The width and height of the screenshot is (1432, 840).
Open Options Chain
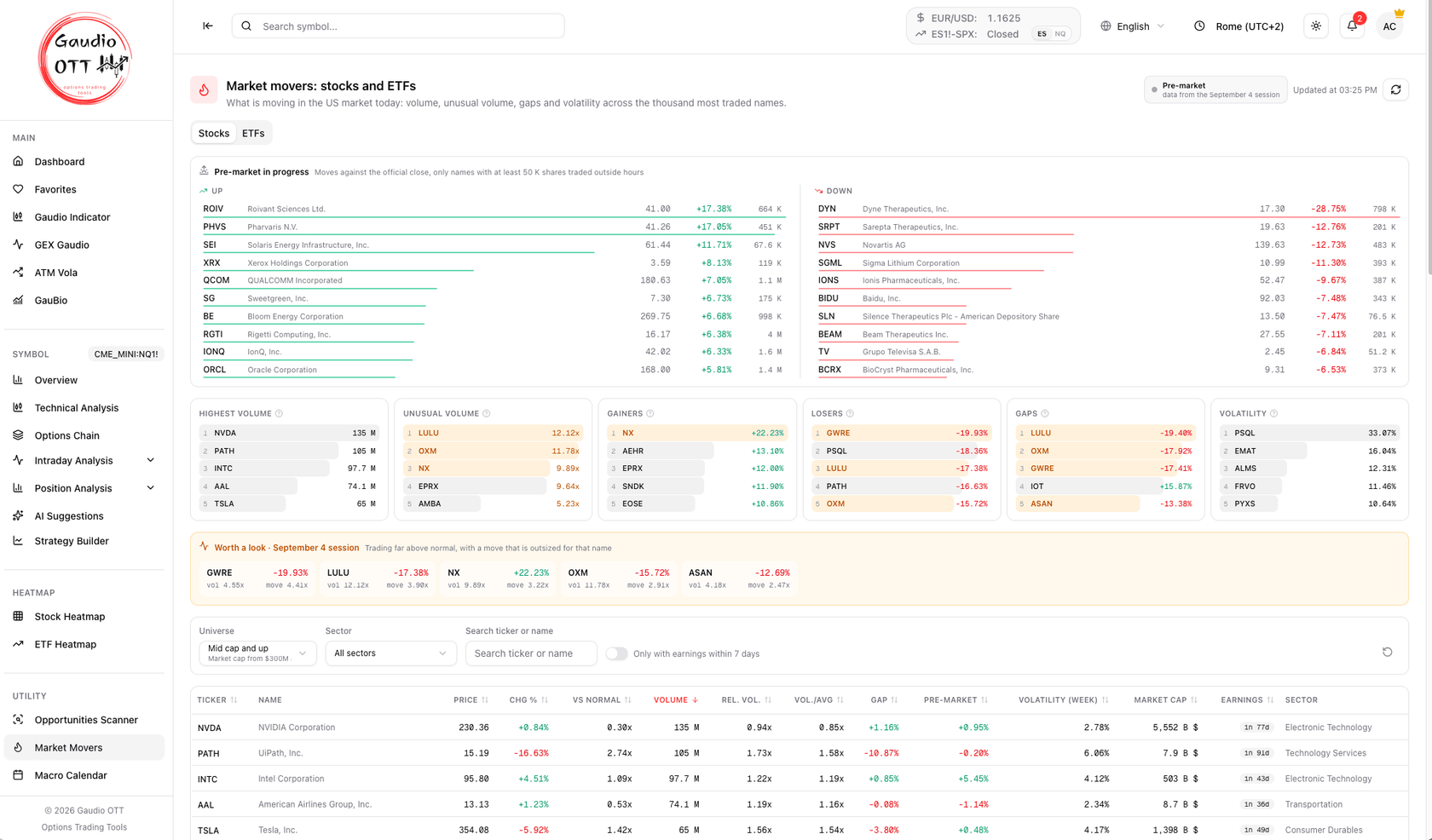[84, 435]
